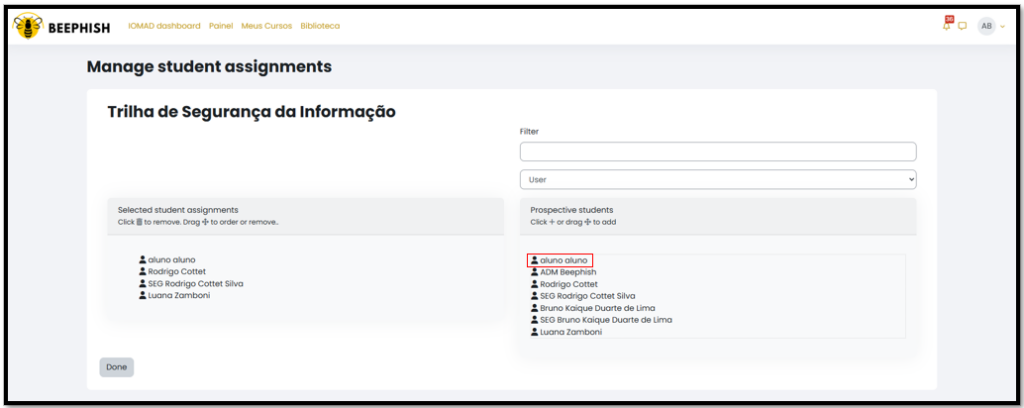Click the Done button
The height and width of the screenshot is (408, 1024).
tap(116, 367)
